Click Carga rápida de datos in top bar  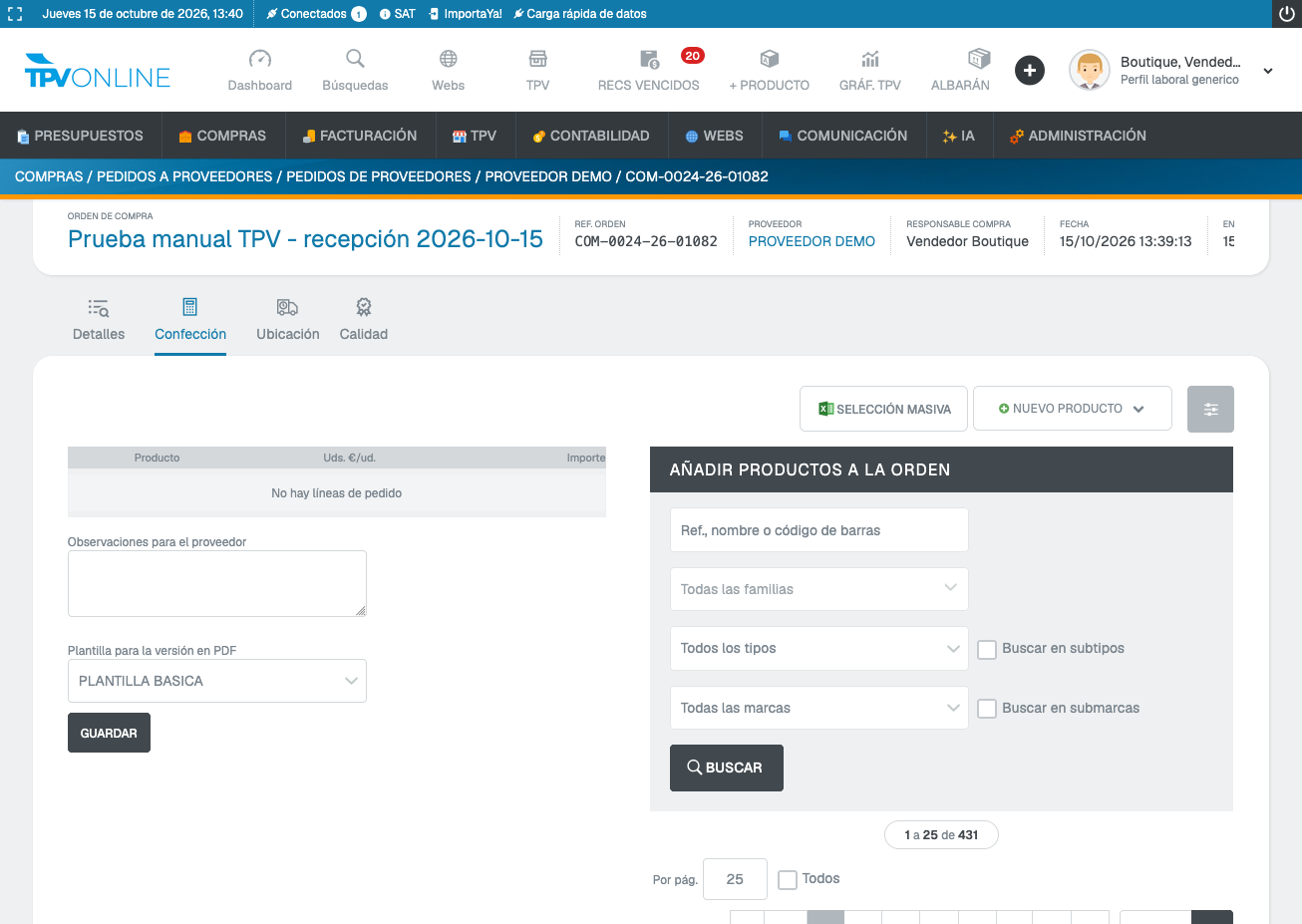tap(580, 14)
